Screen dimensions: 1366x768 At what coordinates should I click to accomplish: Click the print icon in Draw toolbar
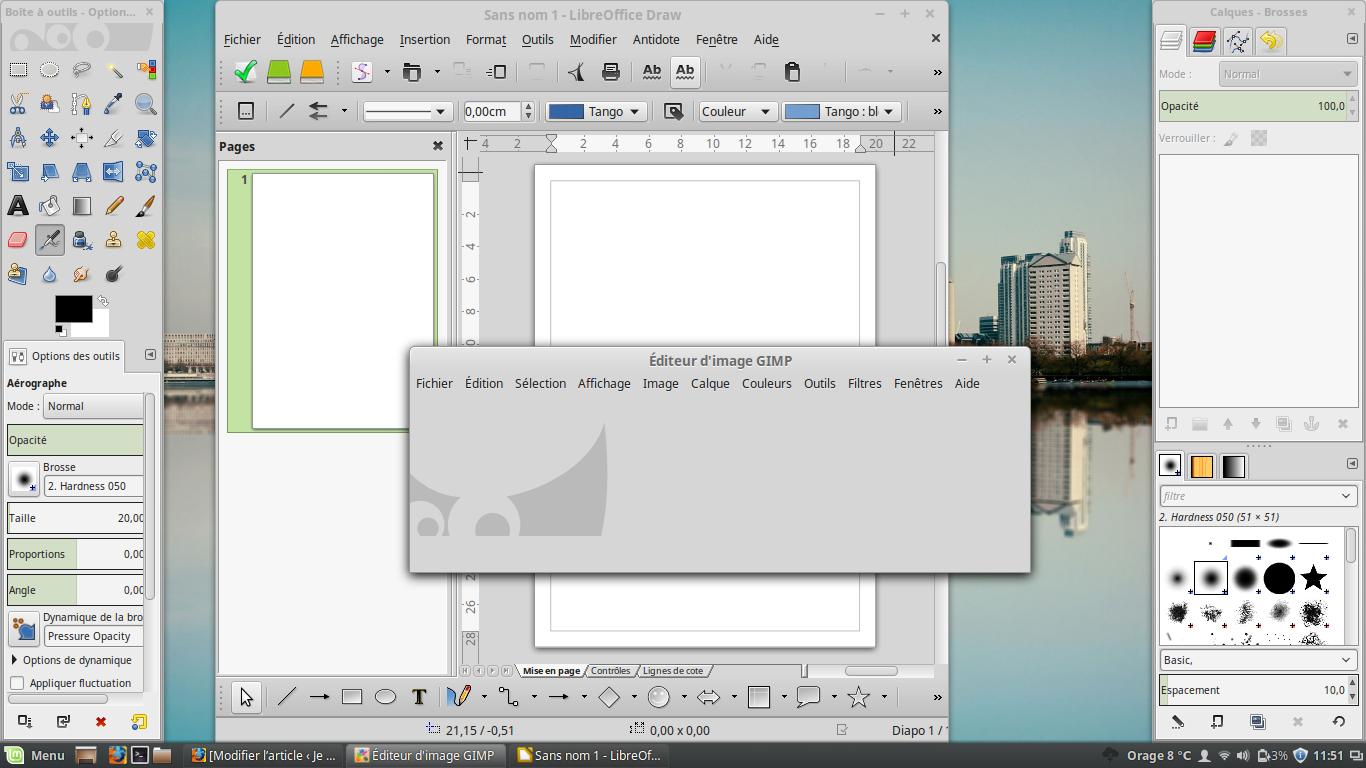coord(610,71)
